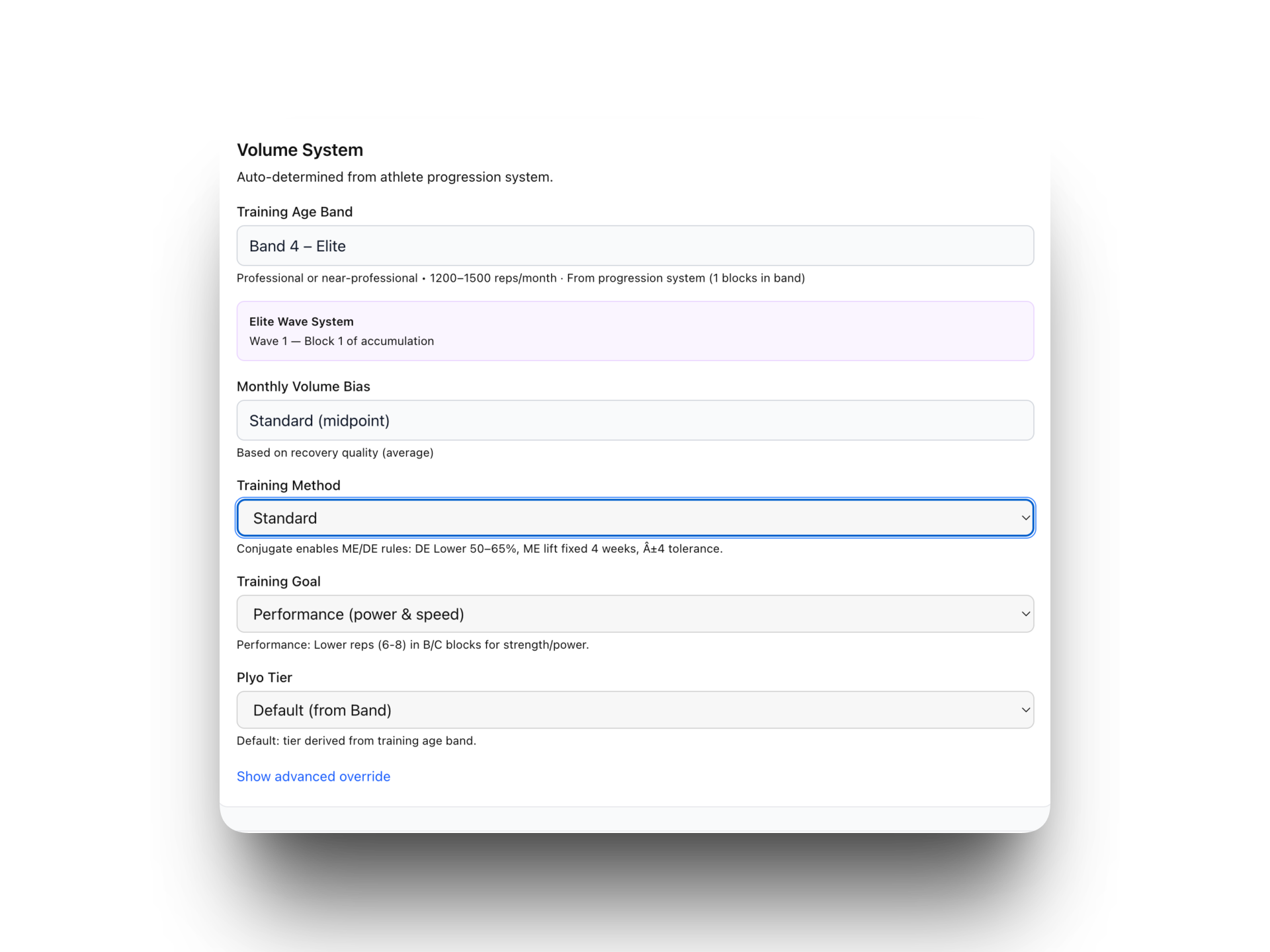Click the Plyo Tier label
The width and height of the screenshot is (1270, 952).
(264, 678)
